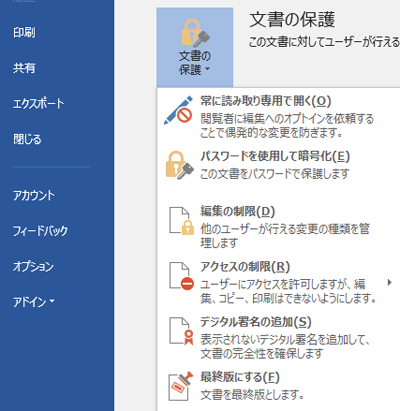
Task: Click the ribbon page icon for デジタル署名の追加
Action: point(181,331)
